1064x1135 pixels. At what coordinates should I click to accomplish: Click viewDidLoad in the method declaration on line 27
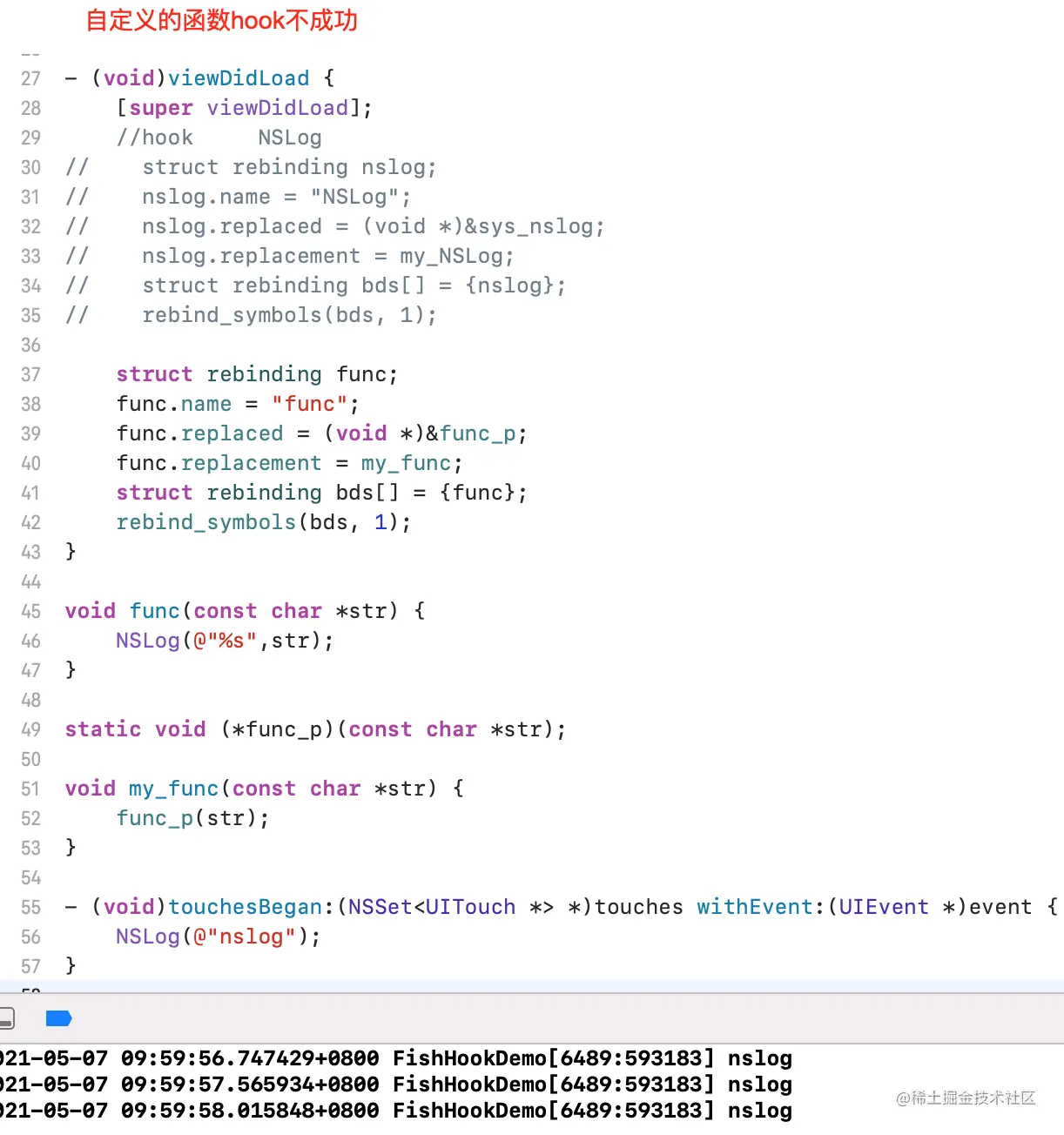point(239,78)
